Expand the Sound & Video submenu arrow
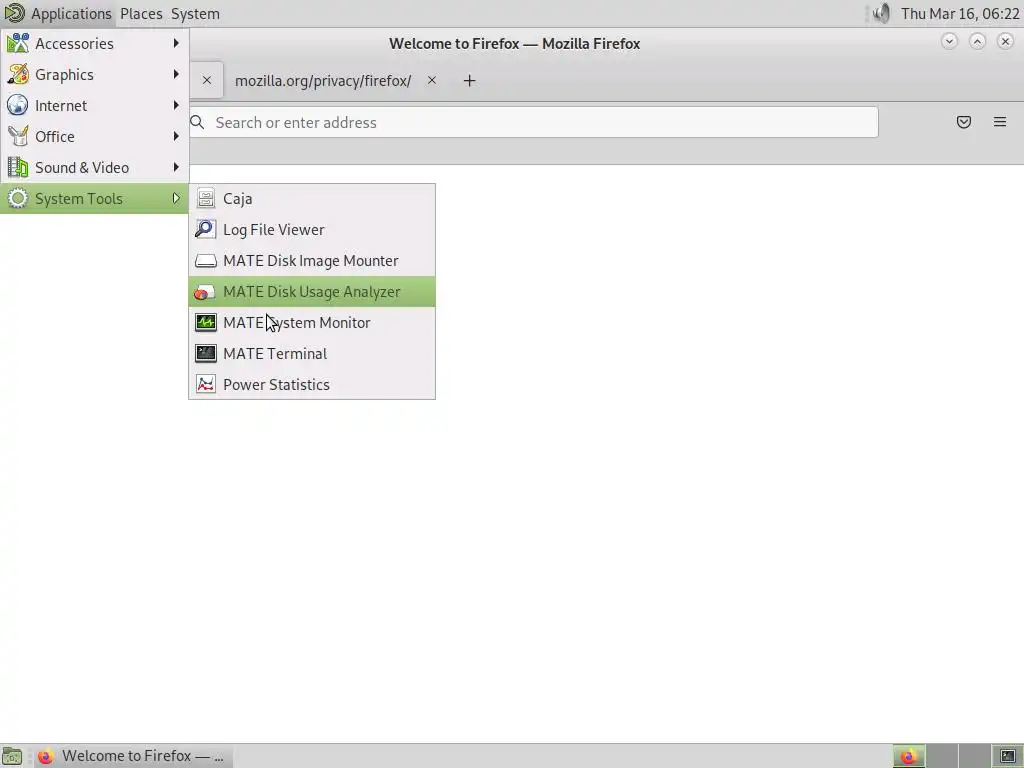 [x=176, y=167]
